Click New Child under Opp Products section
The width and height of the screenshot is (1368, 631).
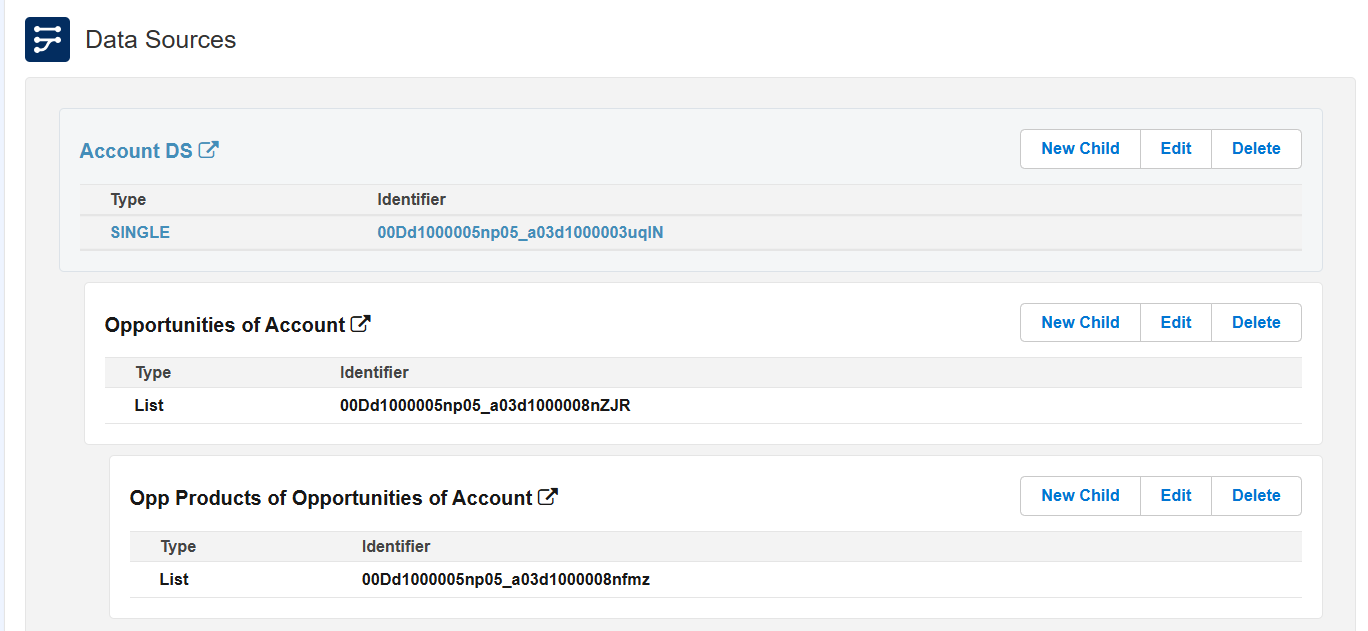tap(1079, 495)
